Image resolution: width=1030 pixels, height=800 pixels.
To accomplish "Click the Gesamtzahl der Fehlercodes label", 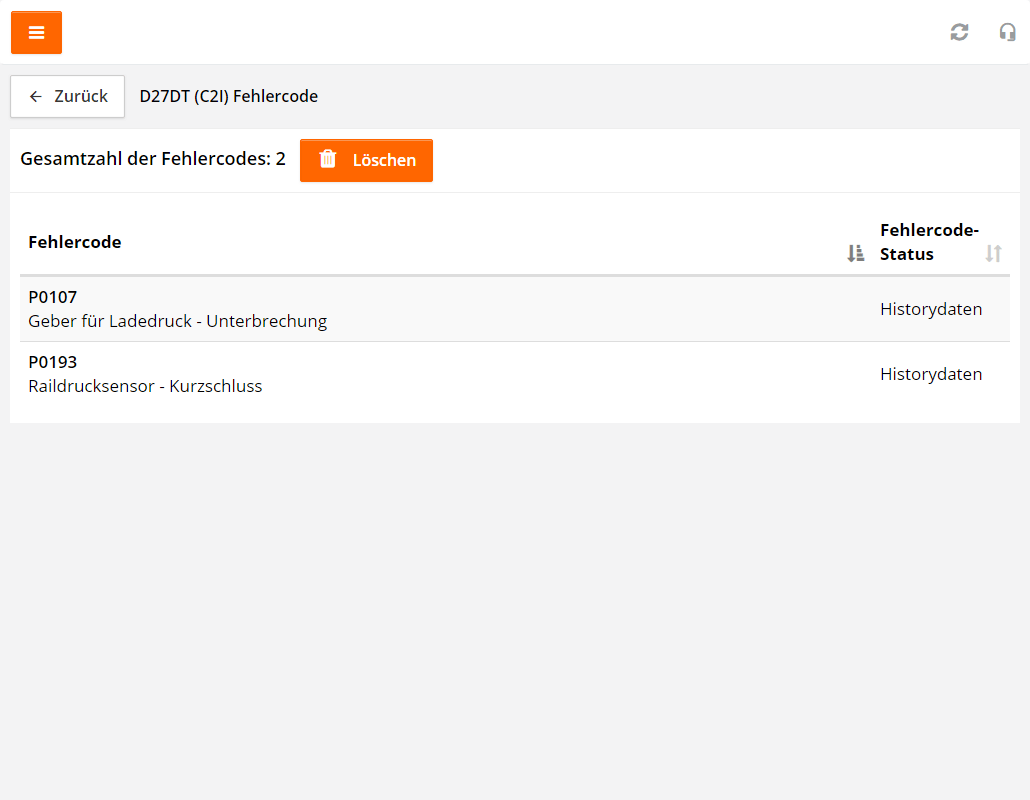I will [x=152, y=160].
